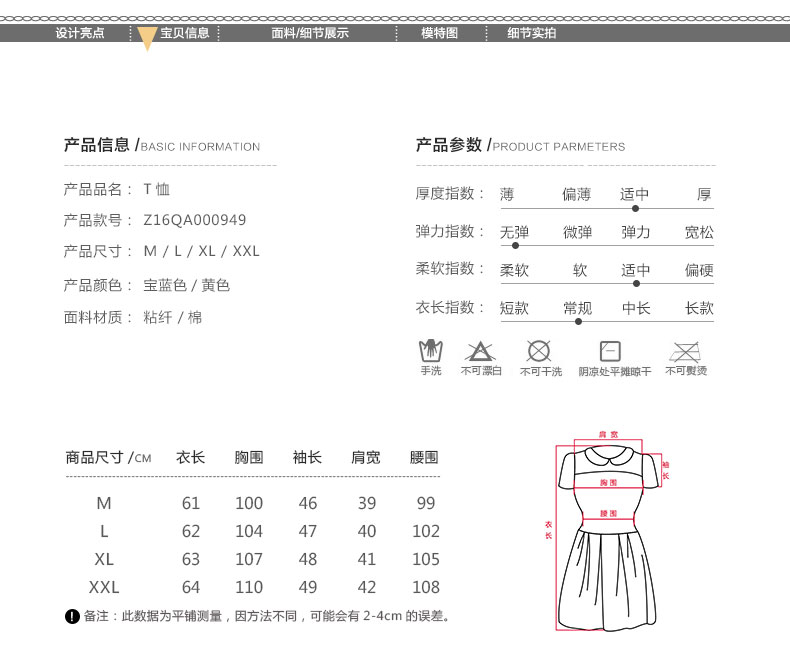Click the 胸围 column header in size table
This screenshot has width=790, height=647.
249,457
